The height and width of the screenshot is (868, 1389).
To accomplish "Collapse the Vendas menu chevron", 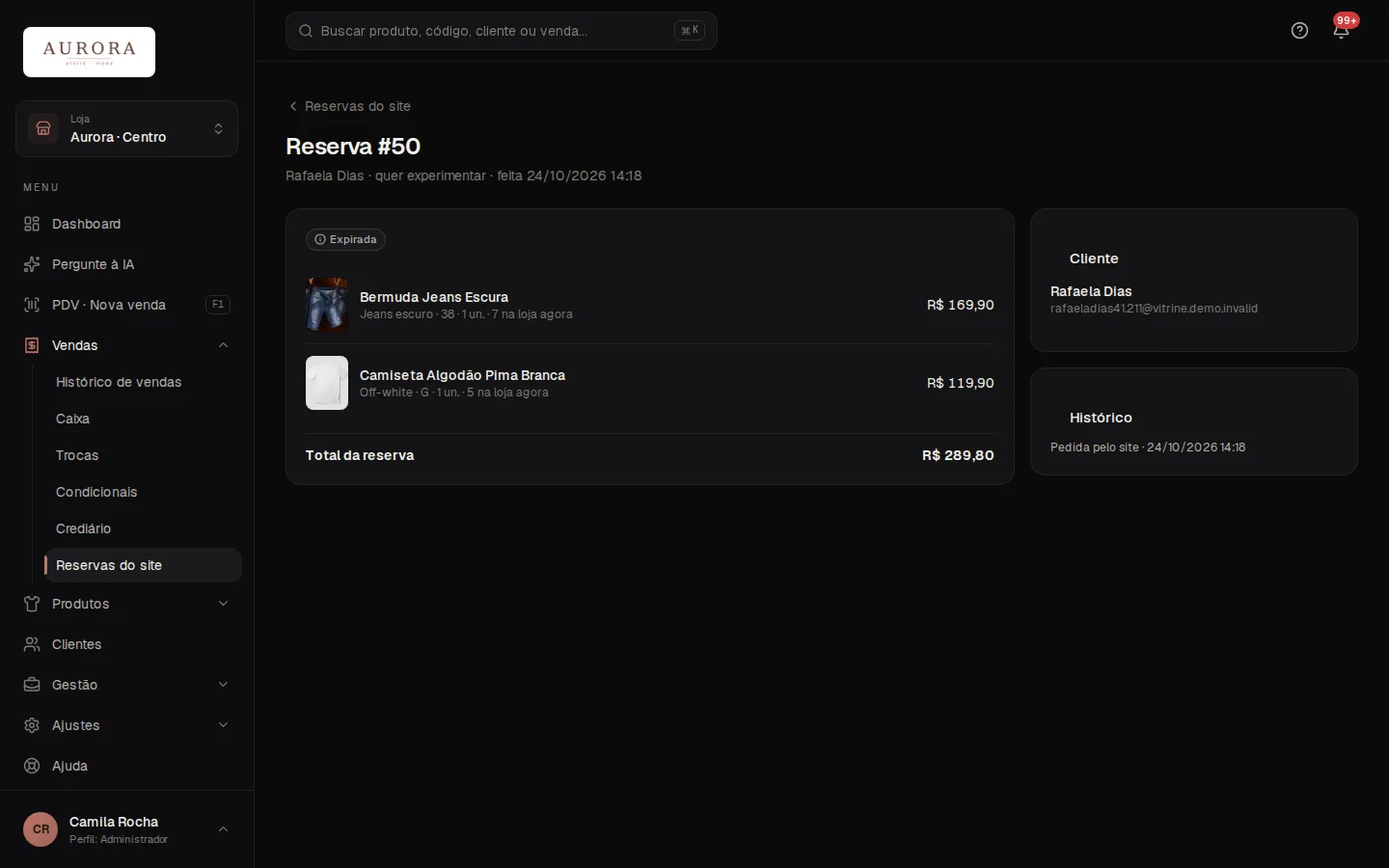I will pos(223,345).
